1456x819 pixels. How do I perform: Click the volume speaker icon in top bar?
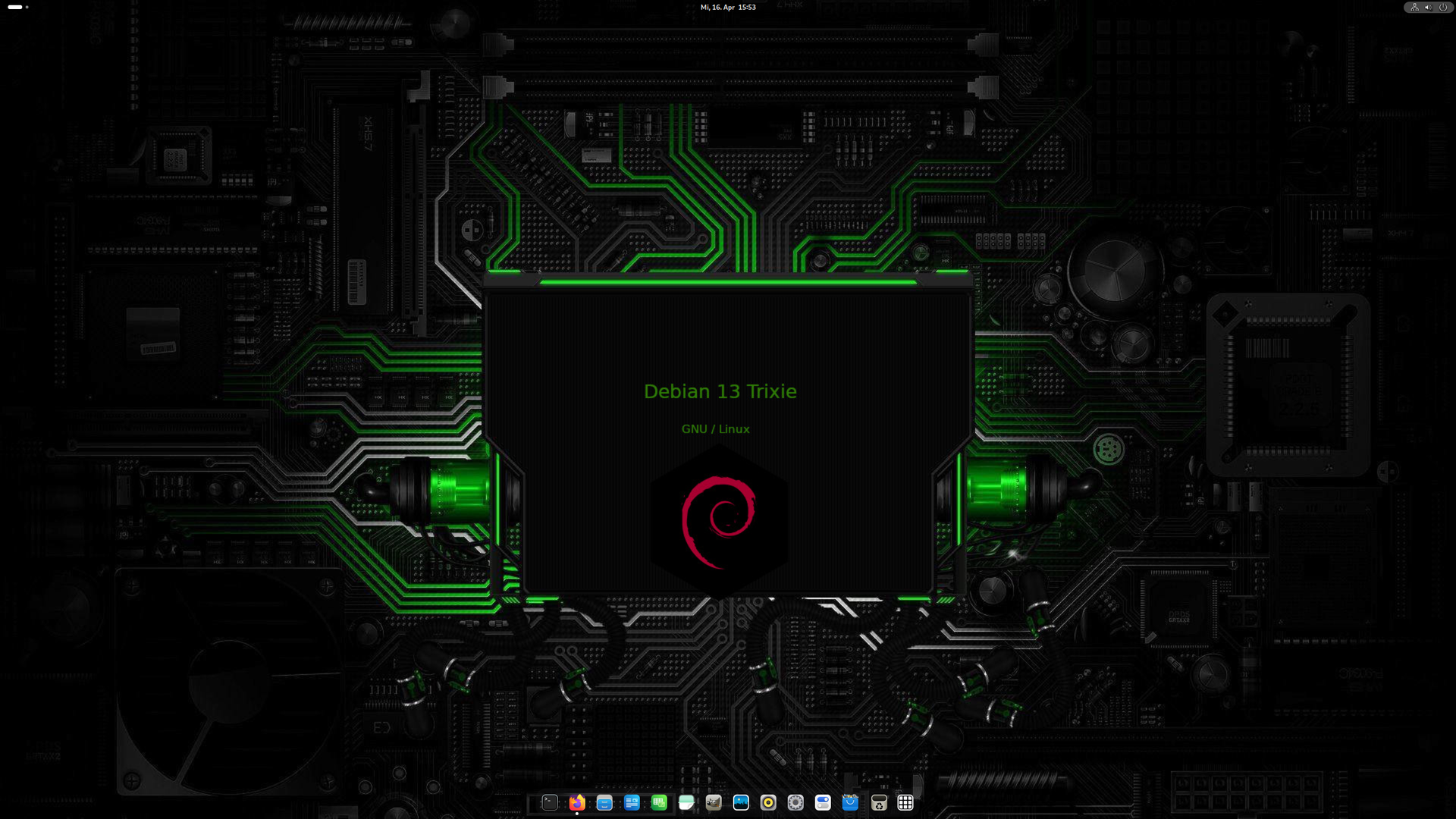click(x=1428, y=7)
